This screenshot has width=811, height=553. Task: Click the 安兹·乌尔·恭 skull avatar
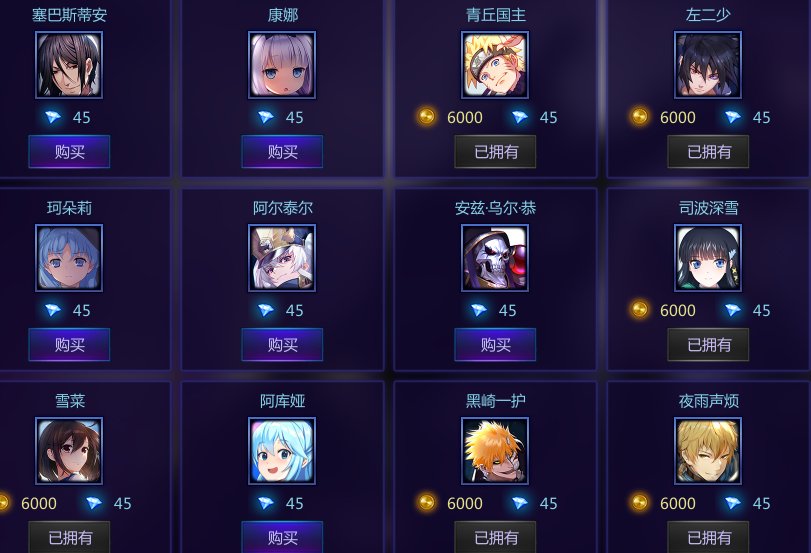coord(495,258)
